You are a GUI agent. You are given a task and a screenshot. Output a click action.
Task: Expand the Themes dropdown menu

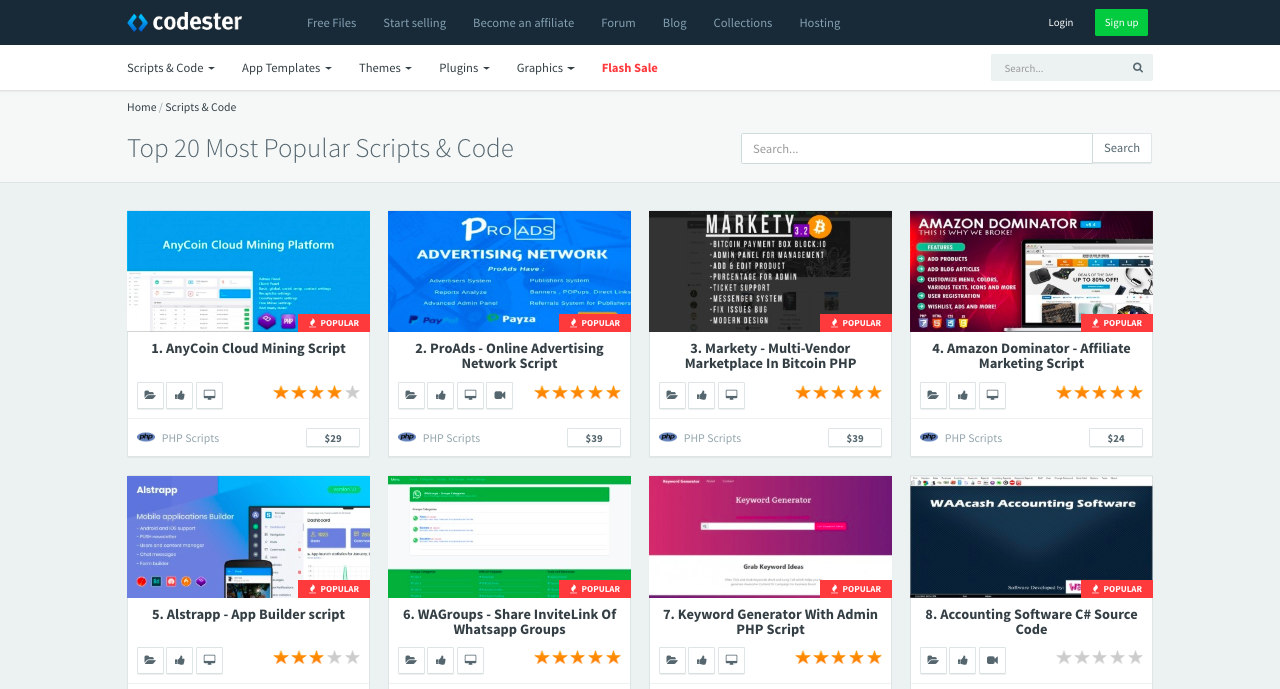pos(385,68)
